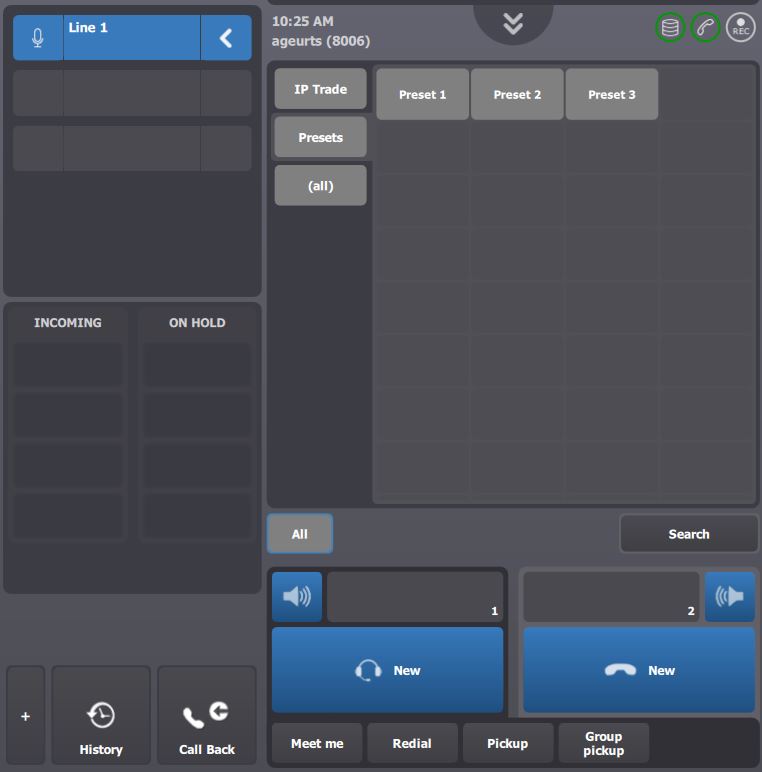The width and height of the screenshot is (762, 772).
Task: Open the Search button
Action: 689,534
